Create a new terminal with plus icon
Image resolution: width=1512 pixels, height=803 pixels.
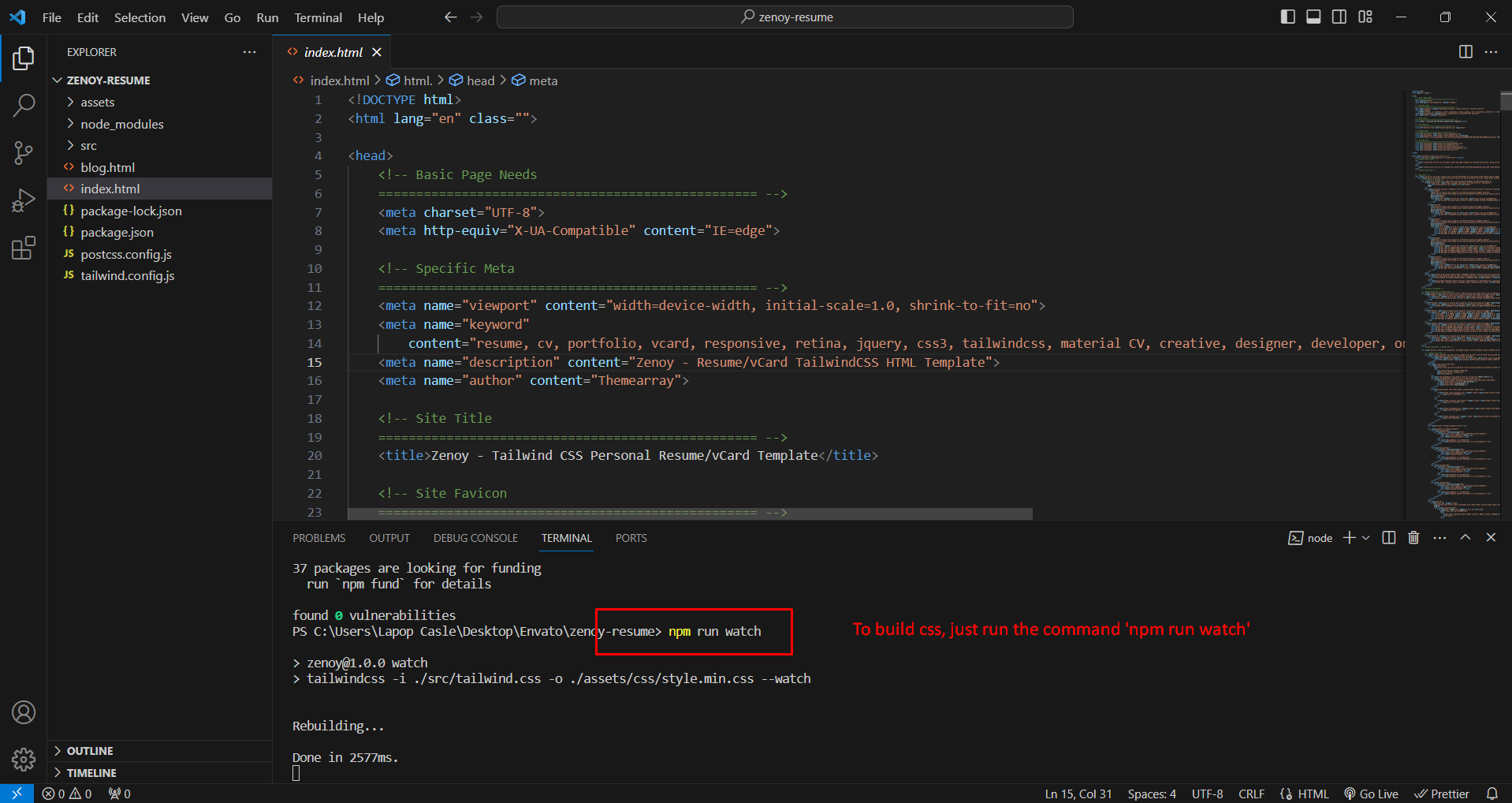click(x=1349, y=538)
